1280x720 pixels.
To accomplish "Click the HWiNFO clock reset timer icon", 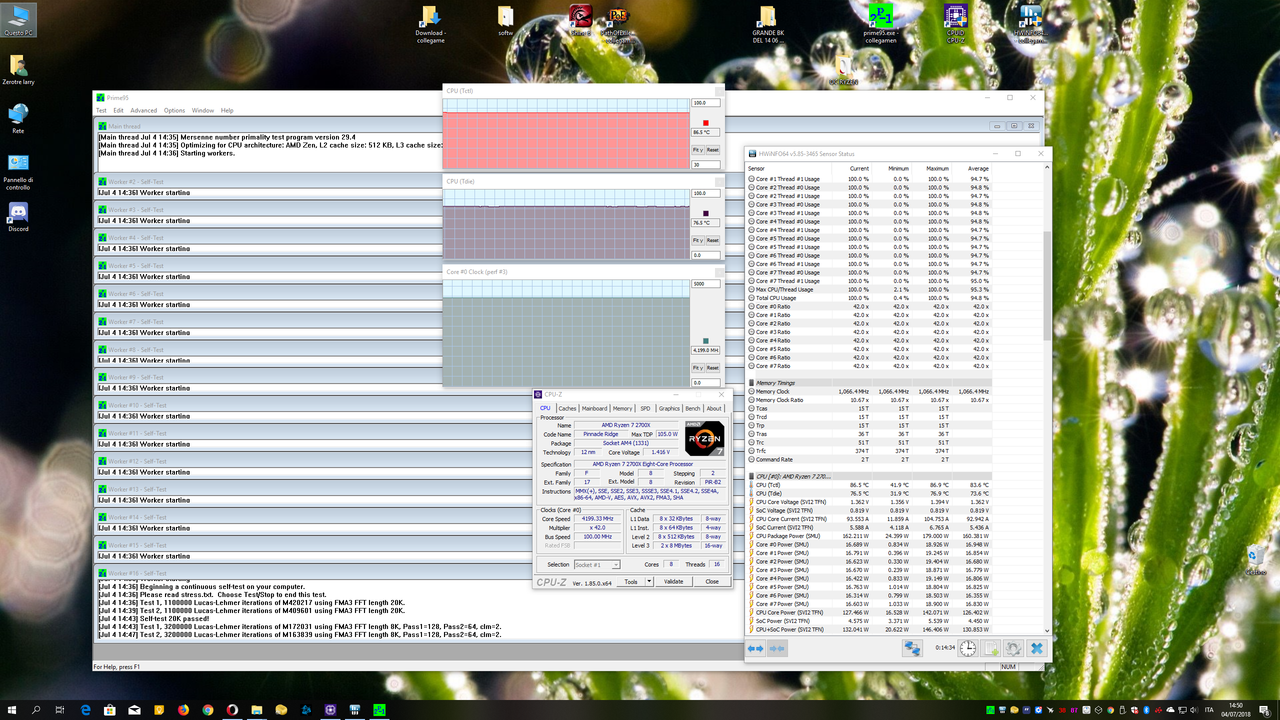I will coord(968,648).
